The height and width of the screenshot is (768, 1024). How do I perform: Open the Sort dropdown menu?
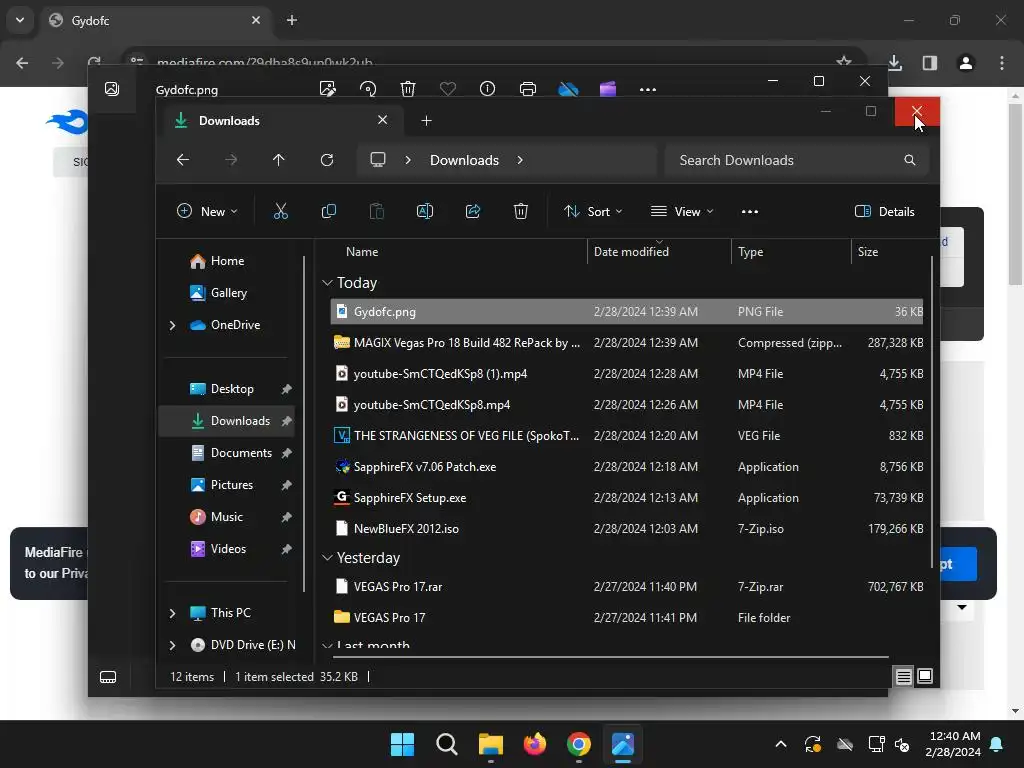(x=593, y=211)
